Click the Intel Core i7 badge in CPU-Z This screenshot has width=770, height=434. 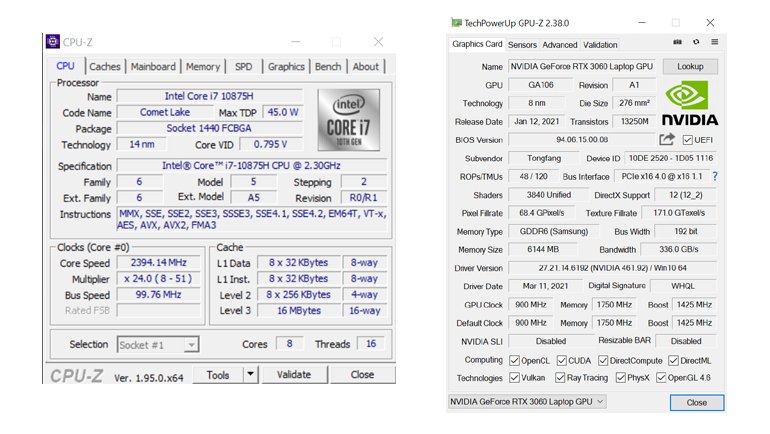(349, 120)
